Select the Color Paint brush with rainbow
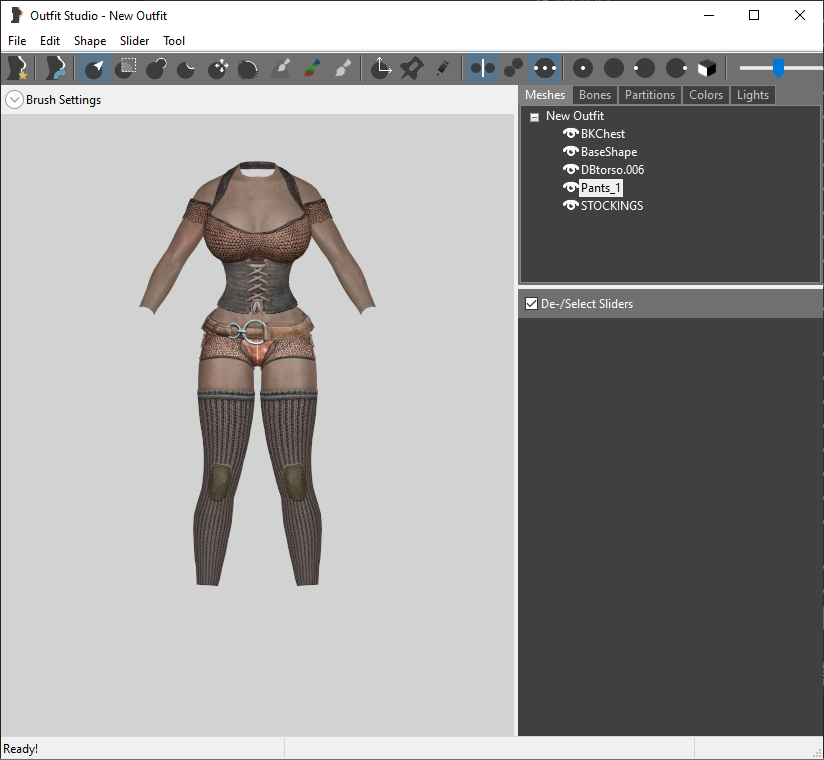824x760 pixels. (x=312, y=68)
